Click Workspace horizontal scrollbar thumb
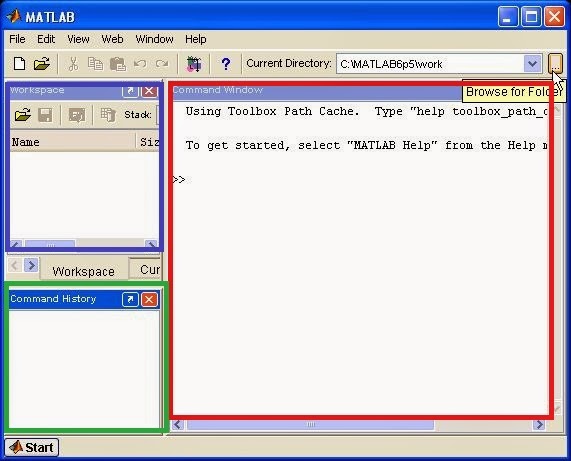571x461 pixels. [50, 244]
